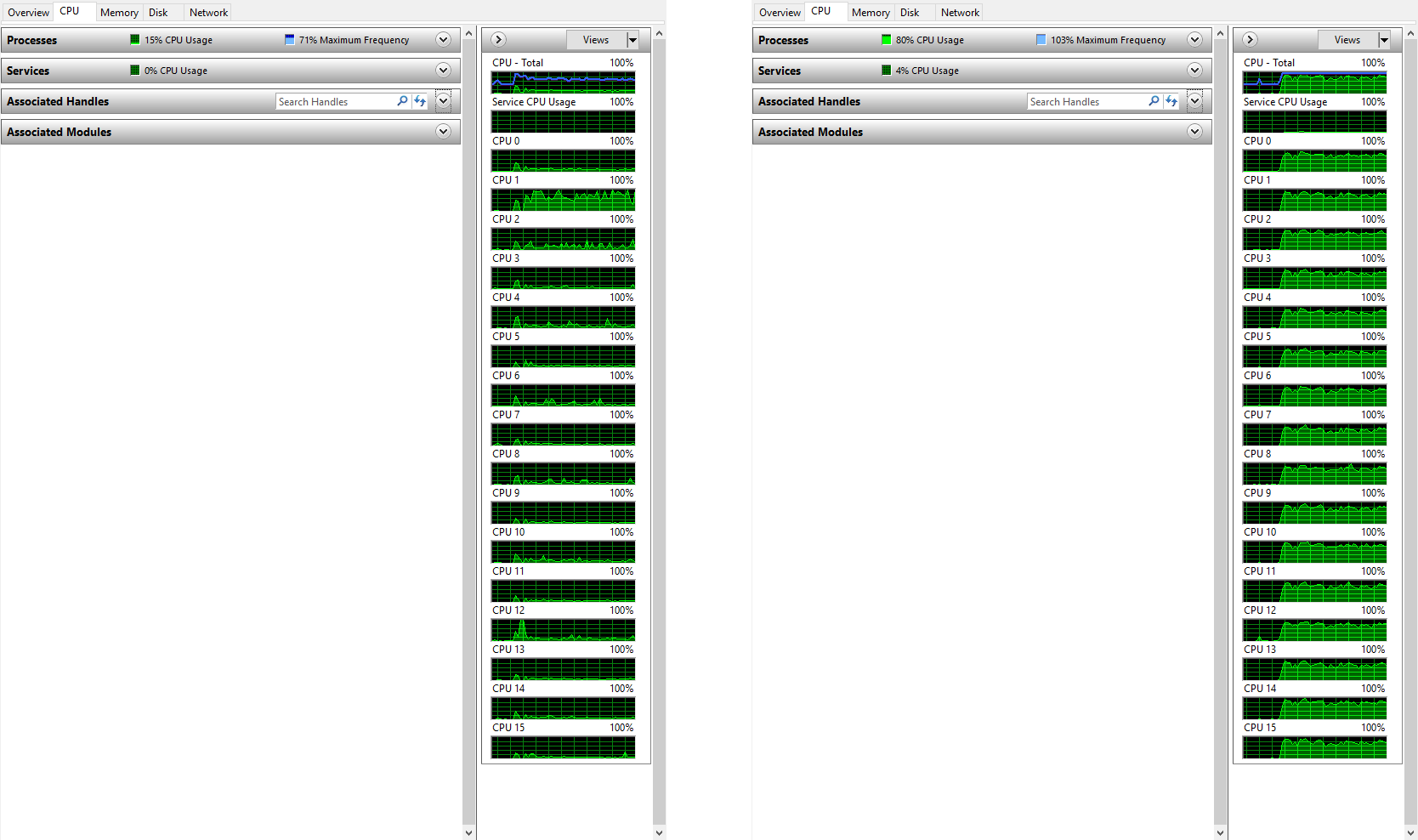Click the Views button in right window
Screen dimensions: 1418x840
(1347, 40)
